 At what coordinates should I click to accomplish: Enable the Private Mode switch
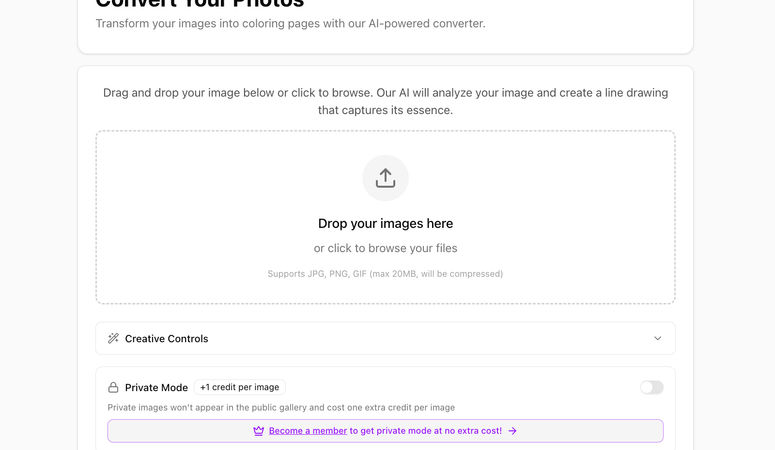651,387
